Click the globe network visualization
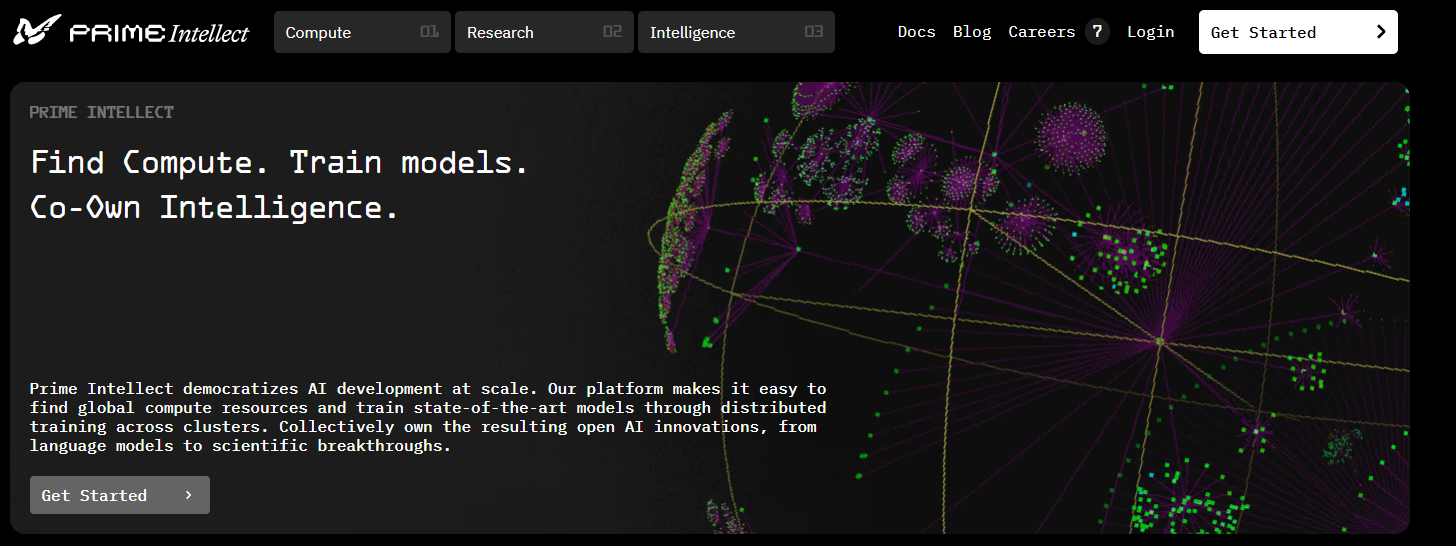1456x546 pixels. 1028,308
